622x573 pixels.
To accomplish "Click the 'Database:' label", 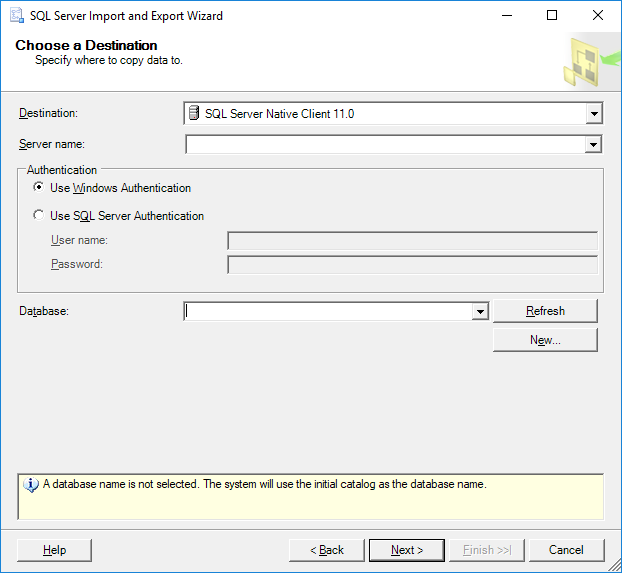I will pos(44,311).
